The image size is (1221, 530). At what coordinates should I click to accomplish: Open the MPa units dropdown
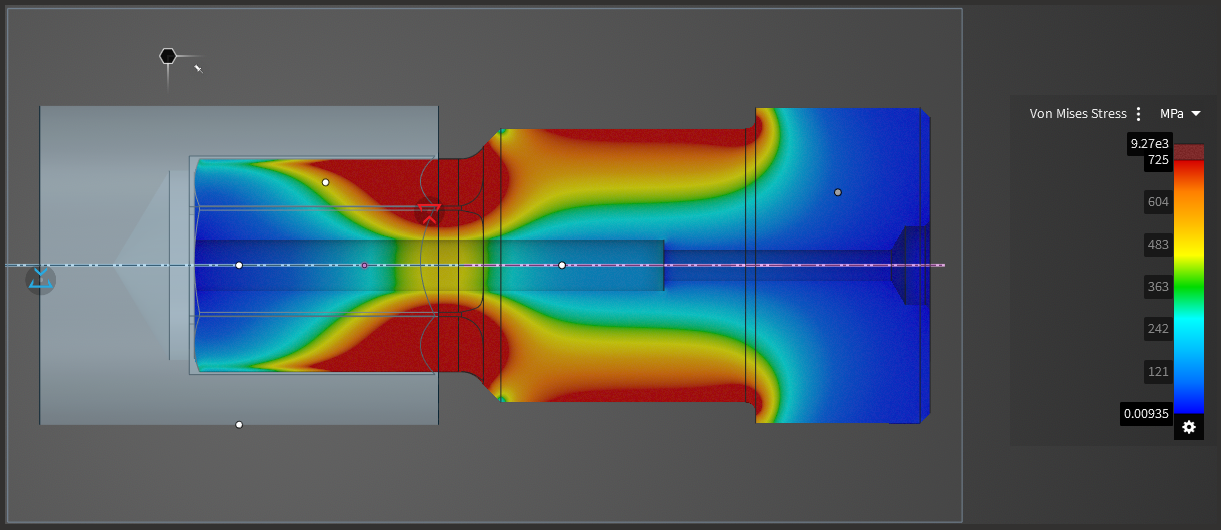click(1180, 114)
